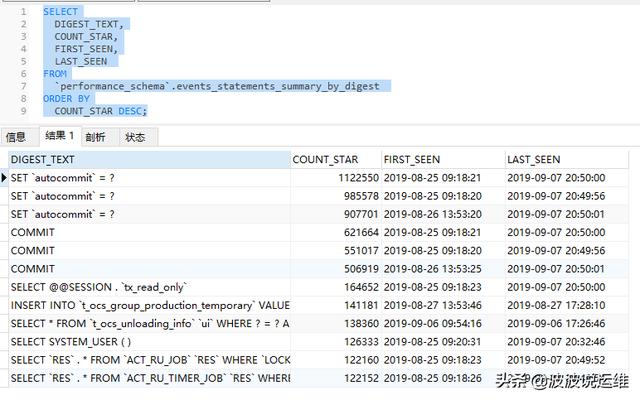The height and width of the screenshot is (400, 640).
Task: Select cell with count 141181
Action: point(336,305)
